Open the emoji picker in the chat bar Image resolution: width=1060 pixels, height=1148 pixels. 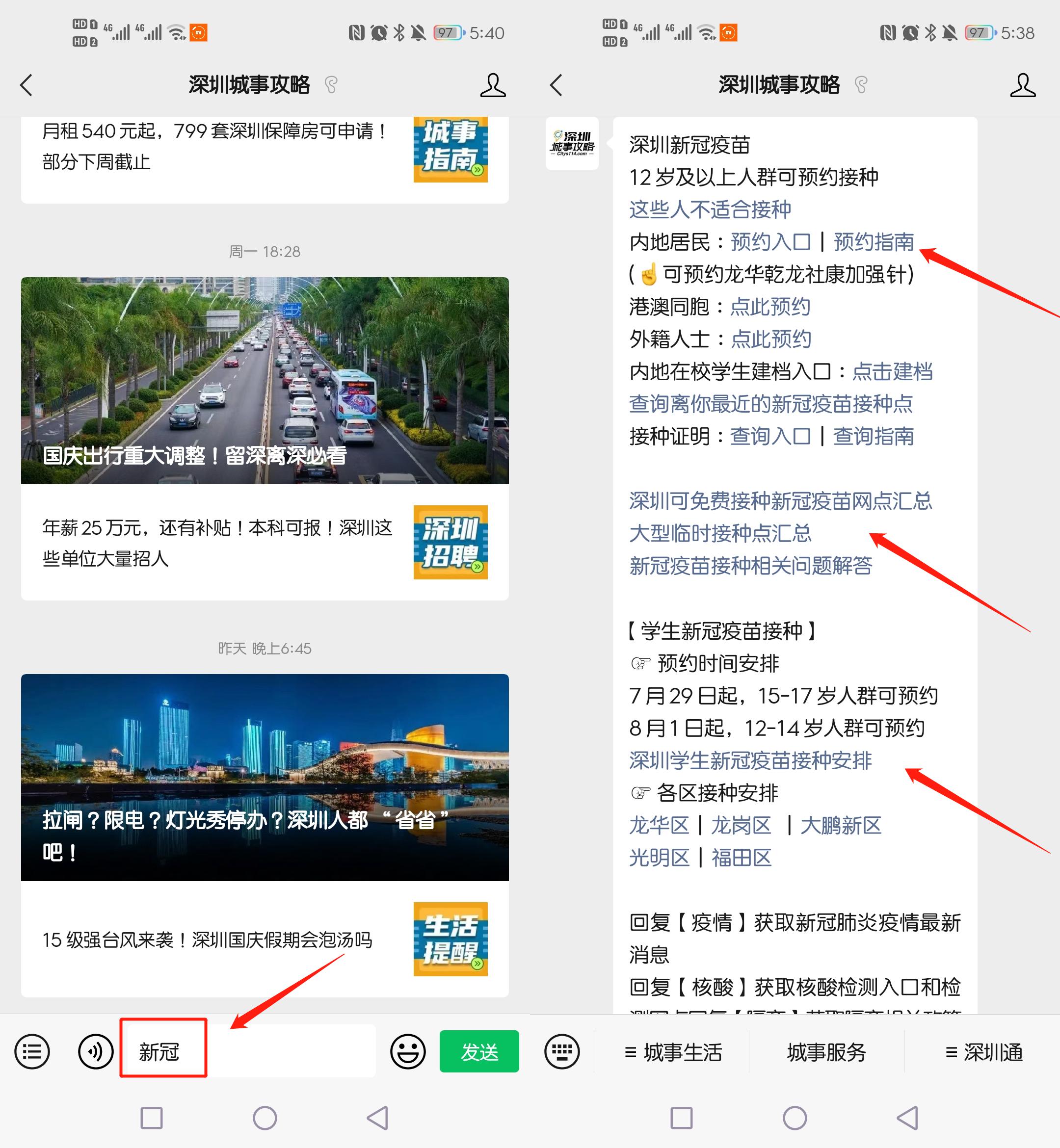pos(407,1052)
